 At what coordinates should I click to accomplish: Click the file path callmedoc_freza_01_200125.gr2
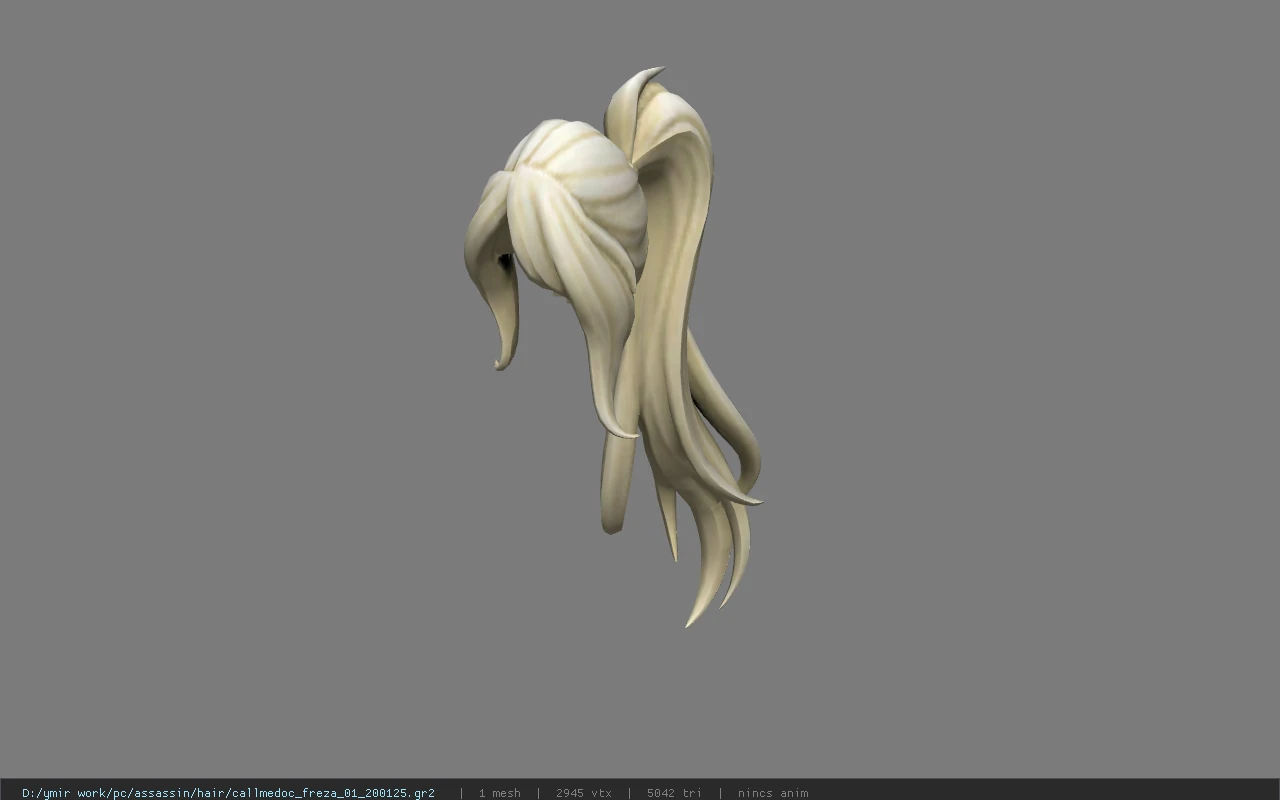[228, 793]
